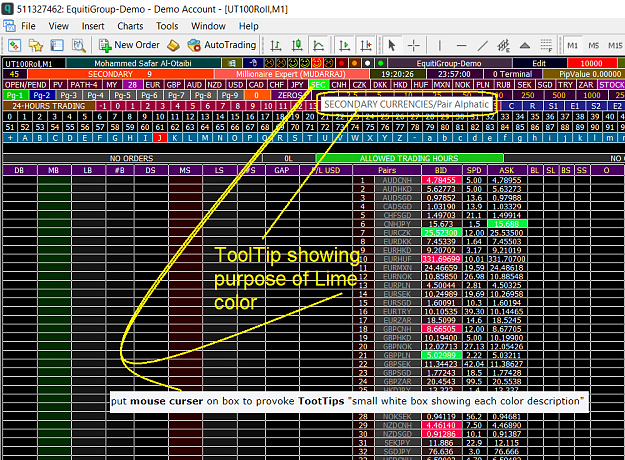This screenshot has width=625, height=460.
Task: Select the horizontal line drawing tool
Action: click(x=461, y=45)
